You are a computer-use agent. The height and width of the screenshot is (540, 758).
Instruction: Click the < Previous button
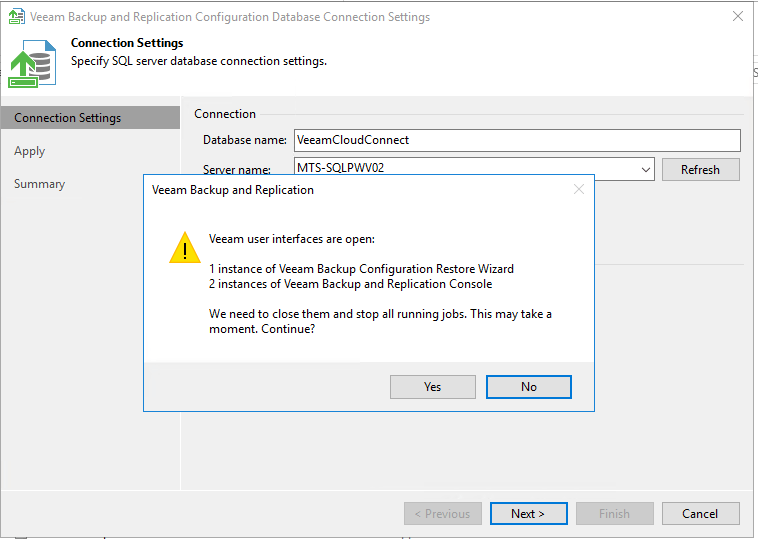(443, 514)
